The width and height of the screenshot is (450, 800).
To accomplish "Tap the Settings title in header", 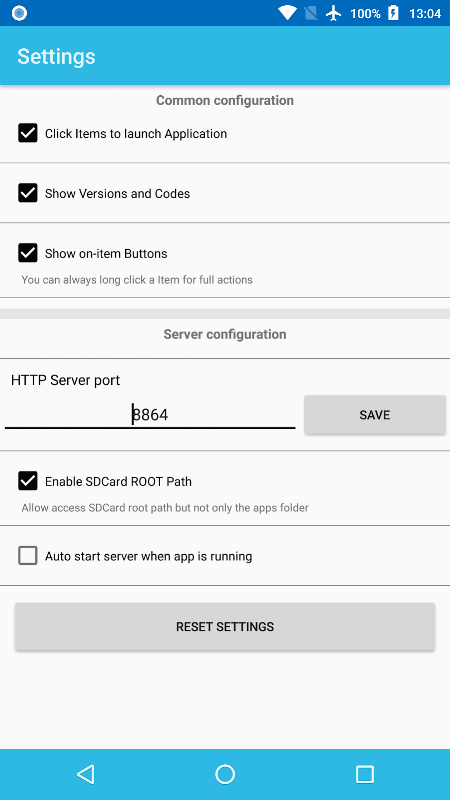I will 56,56.
